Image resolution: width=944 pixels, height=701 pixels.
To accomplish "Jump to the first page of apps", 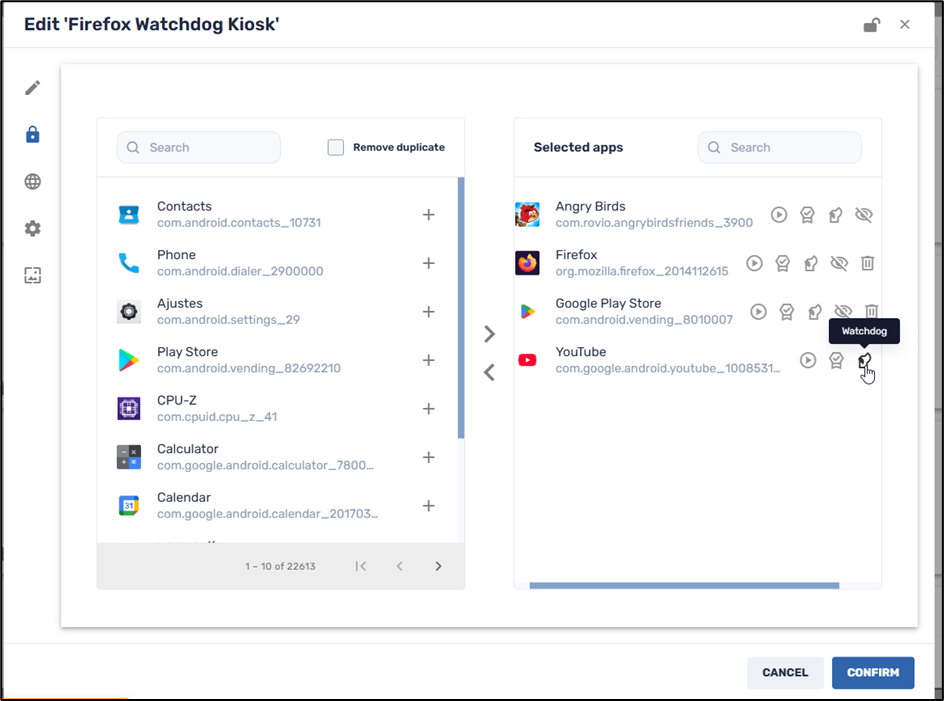I will pyautogui.click(x=360, y=566).
